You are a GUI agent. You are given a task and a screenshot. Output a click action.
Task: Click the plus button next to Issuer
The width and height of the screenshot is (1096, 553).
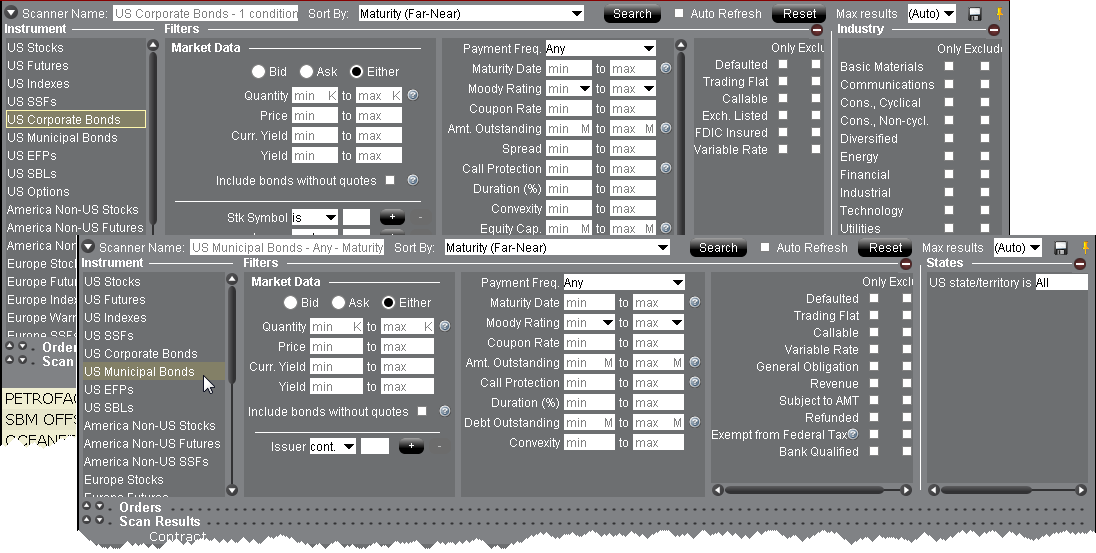411,447
